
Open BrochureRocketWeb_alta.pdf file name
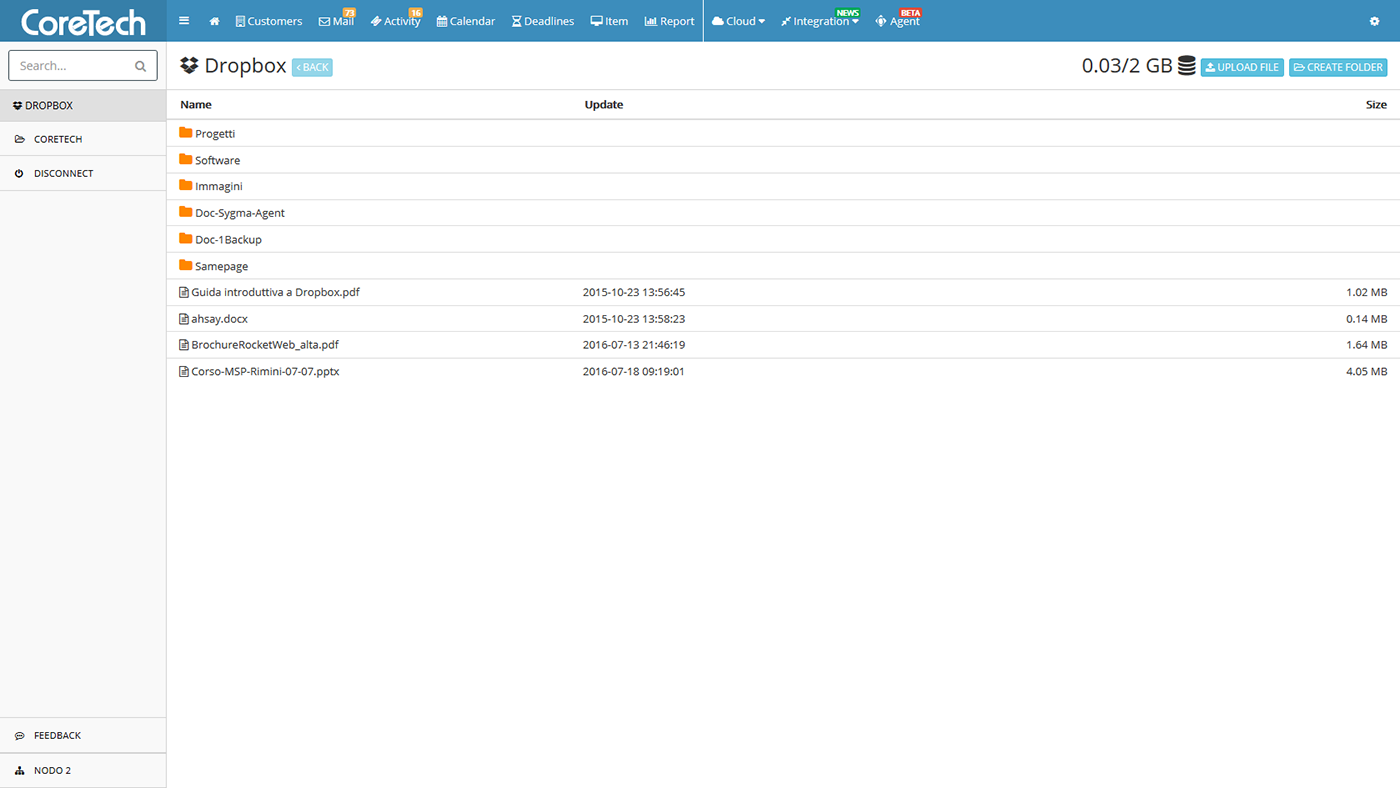(265, 345)
